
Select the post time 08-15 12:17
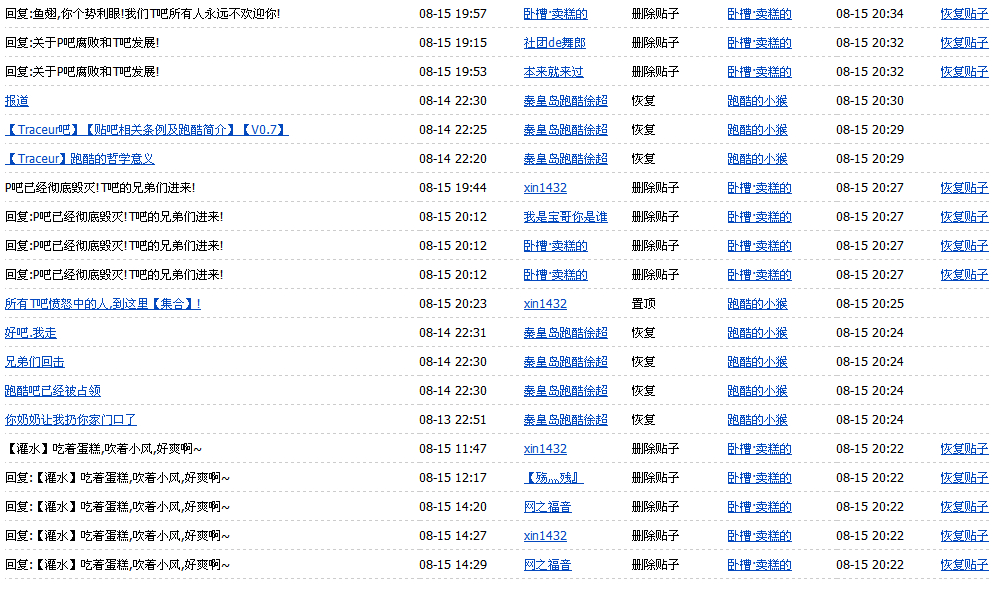pyautogui.click(x=453, y=478)
